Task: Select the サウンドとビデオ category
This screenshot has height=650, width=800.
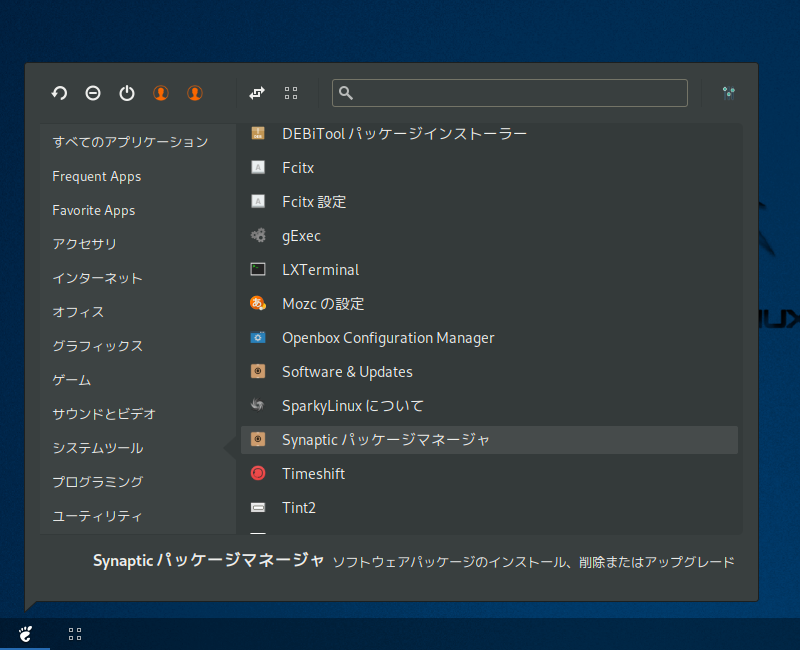Action: tap(104, 414)
